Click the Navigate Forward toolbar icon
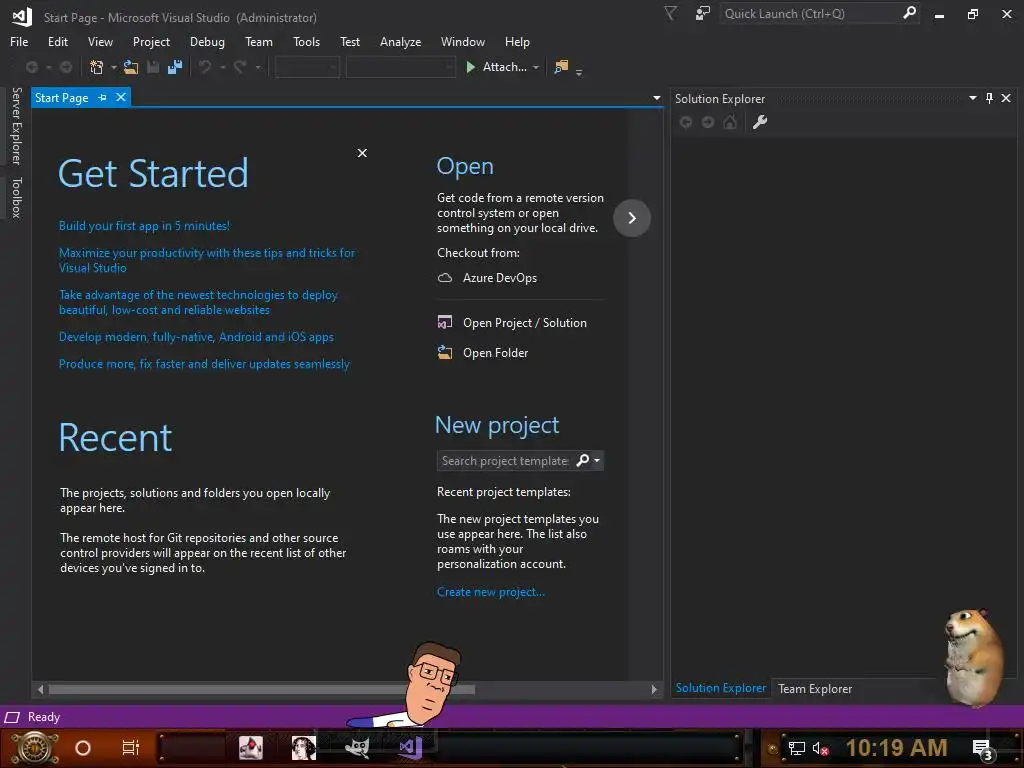 (66, 67)
